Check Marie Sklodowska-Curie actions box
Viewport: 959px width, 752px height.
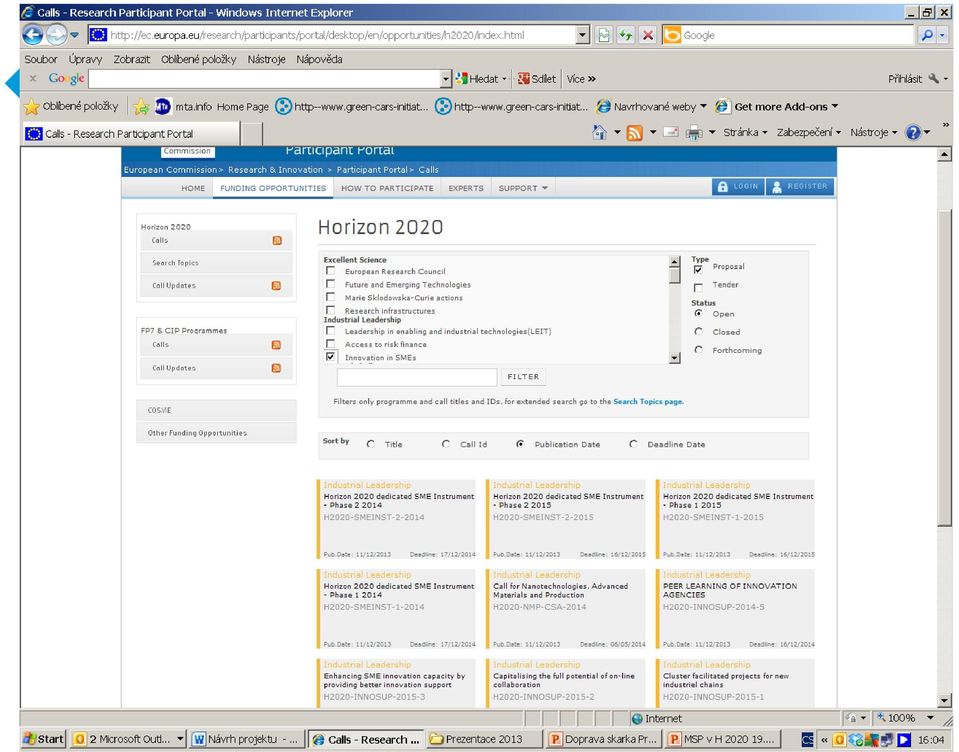pyautogui.click(x=331, y=297)
